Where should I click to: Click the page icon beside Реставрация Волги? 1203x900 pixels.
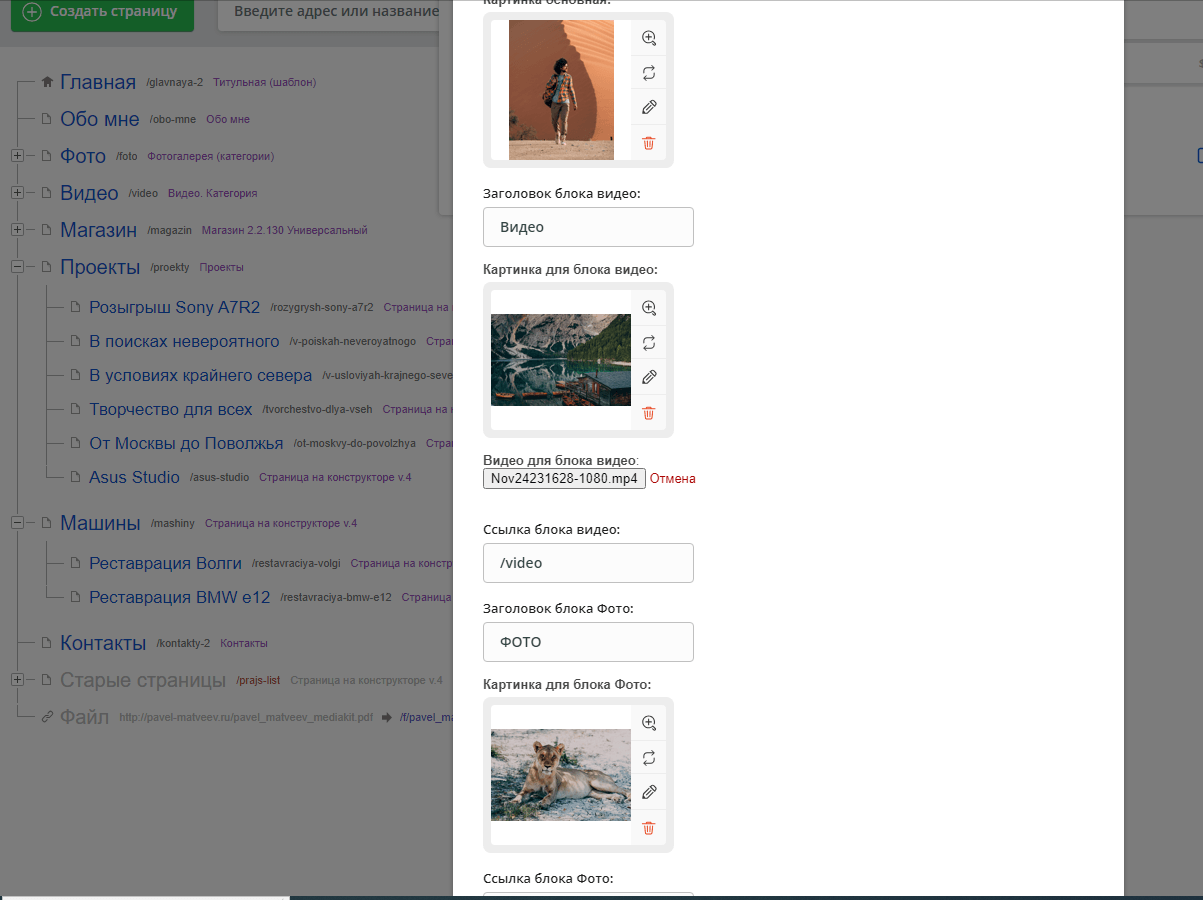pyautogui.click(x=75, y=563)
